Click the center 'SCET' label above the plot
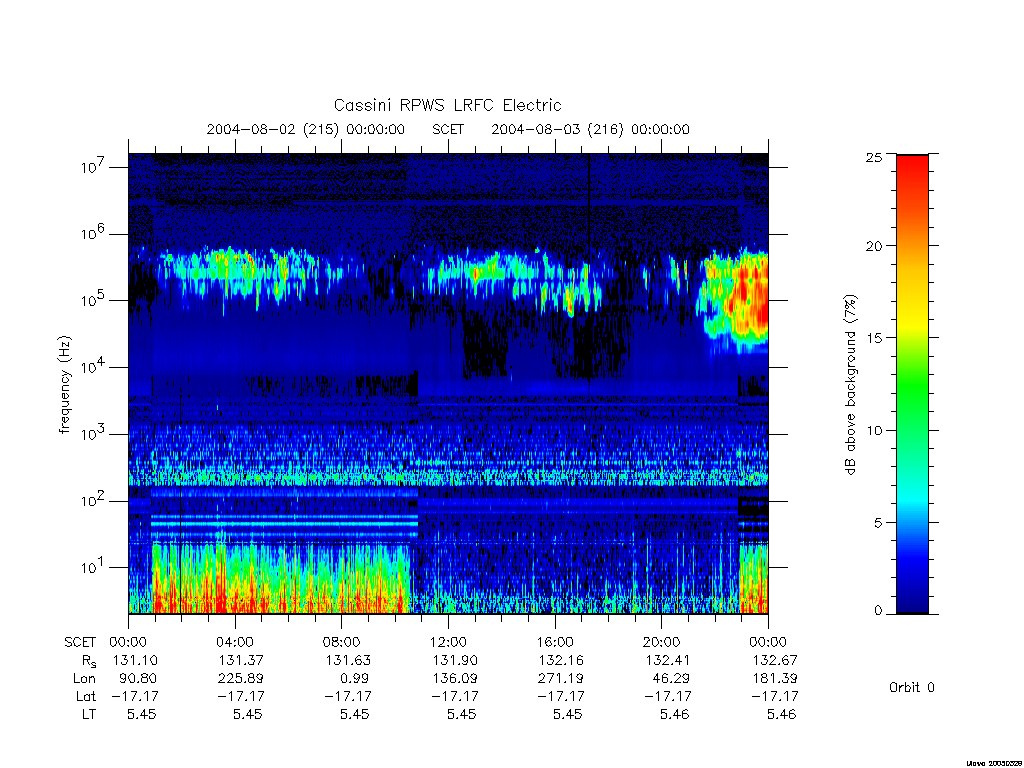The height and width of the screenshot is (768, 1024). point(448,129)
